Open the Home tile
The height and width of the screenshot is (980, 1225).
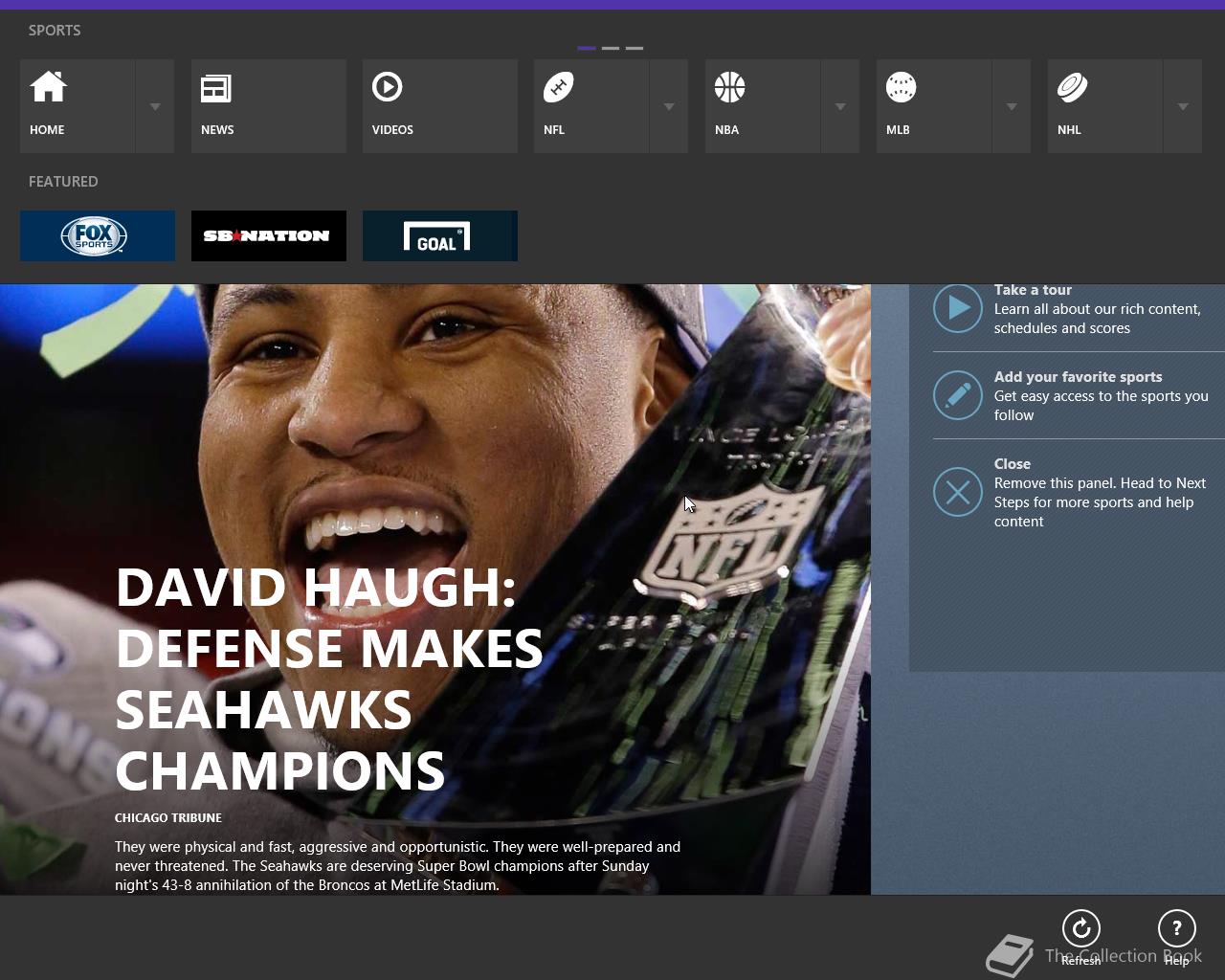tap(78, 106)
